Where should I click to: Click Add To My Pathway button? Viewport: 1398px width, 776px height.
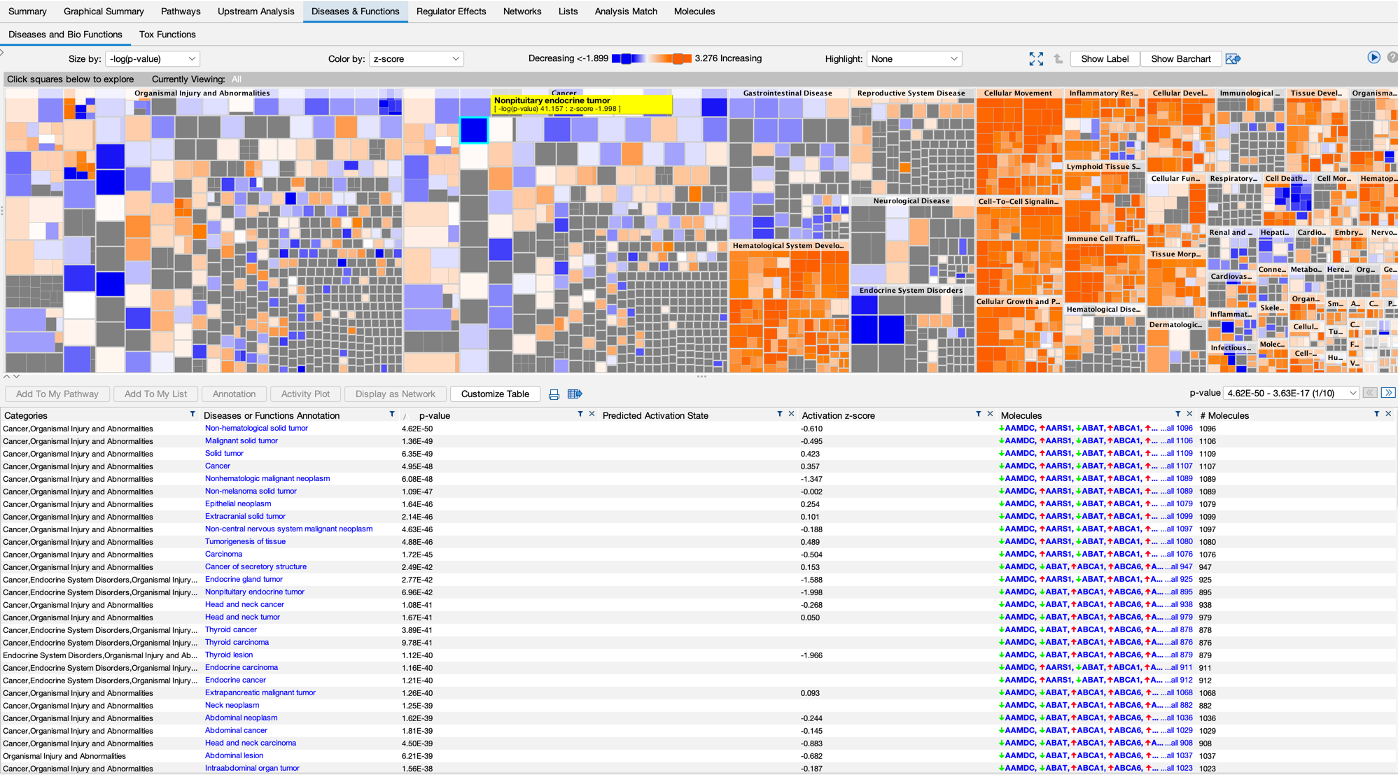click(58, 394)
